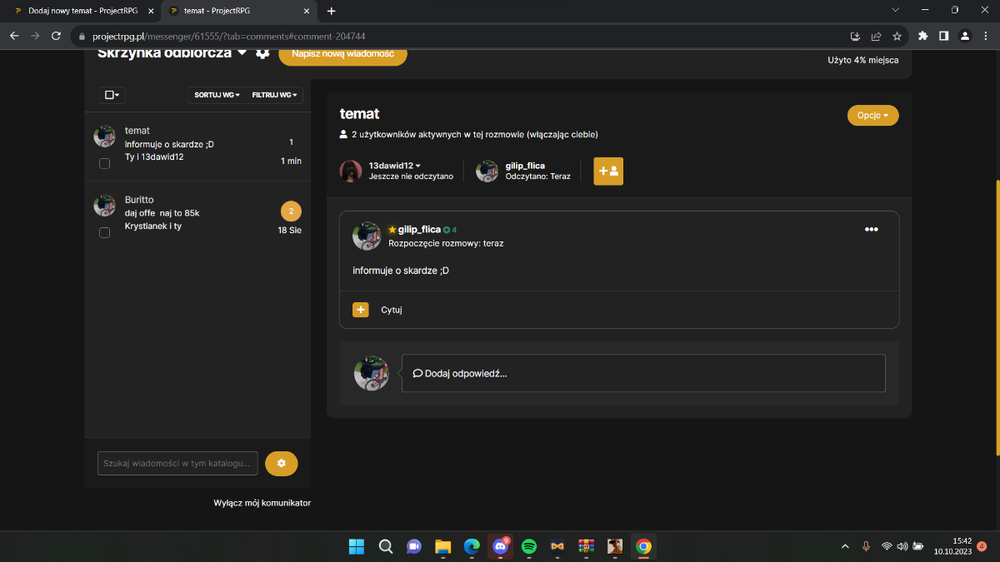Image resolution: width=1000 pixels, height=562 pixels.
Task: Open gilip_flica username link in message
Action: click(x=419, y=230)
